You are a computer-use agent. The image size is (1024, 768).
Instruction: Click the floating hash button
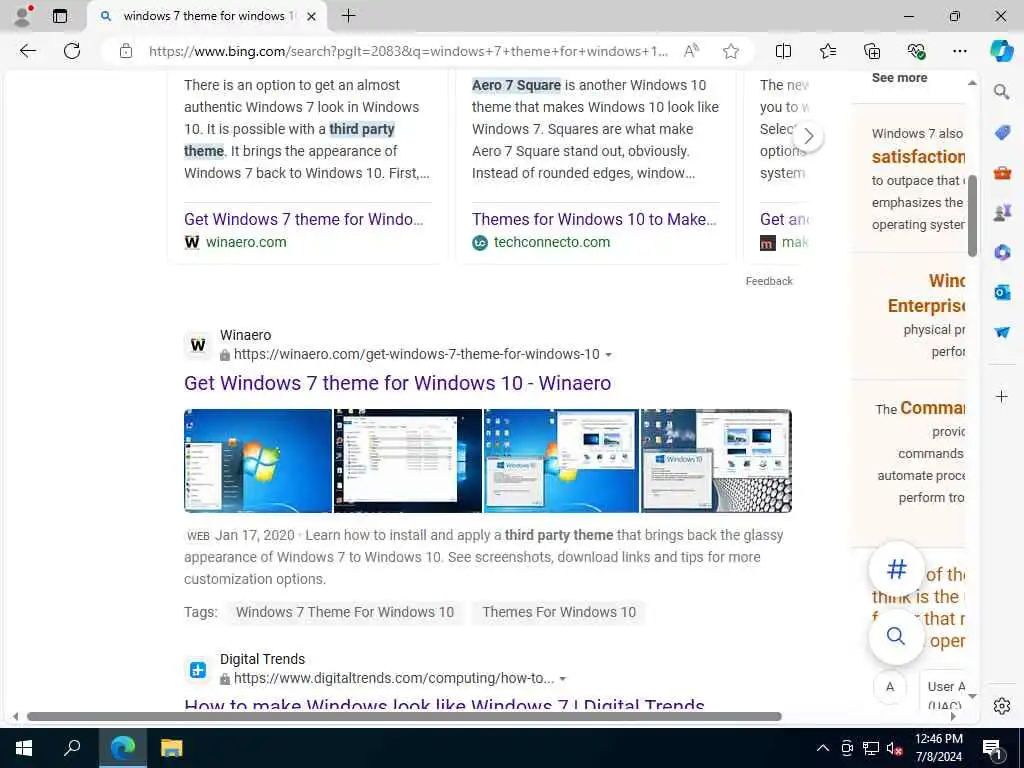(x=897, y=569)
